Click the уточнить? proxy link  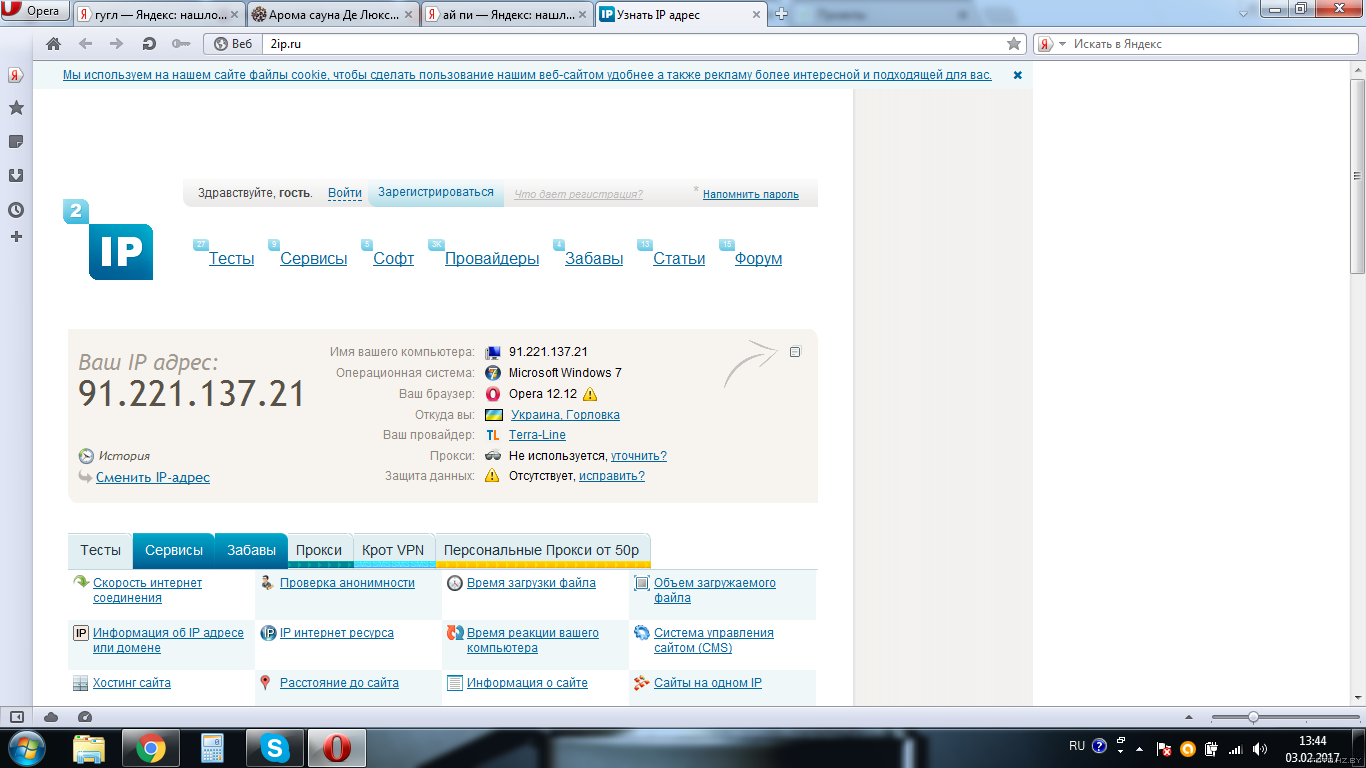tap(639, 456)
